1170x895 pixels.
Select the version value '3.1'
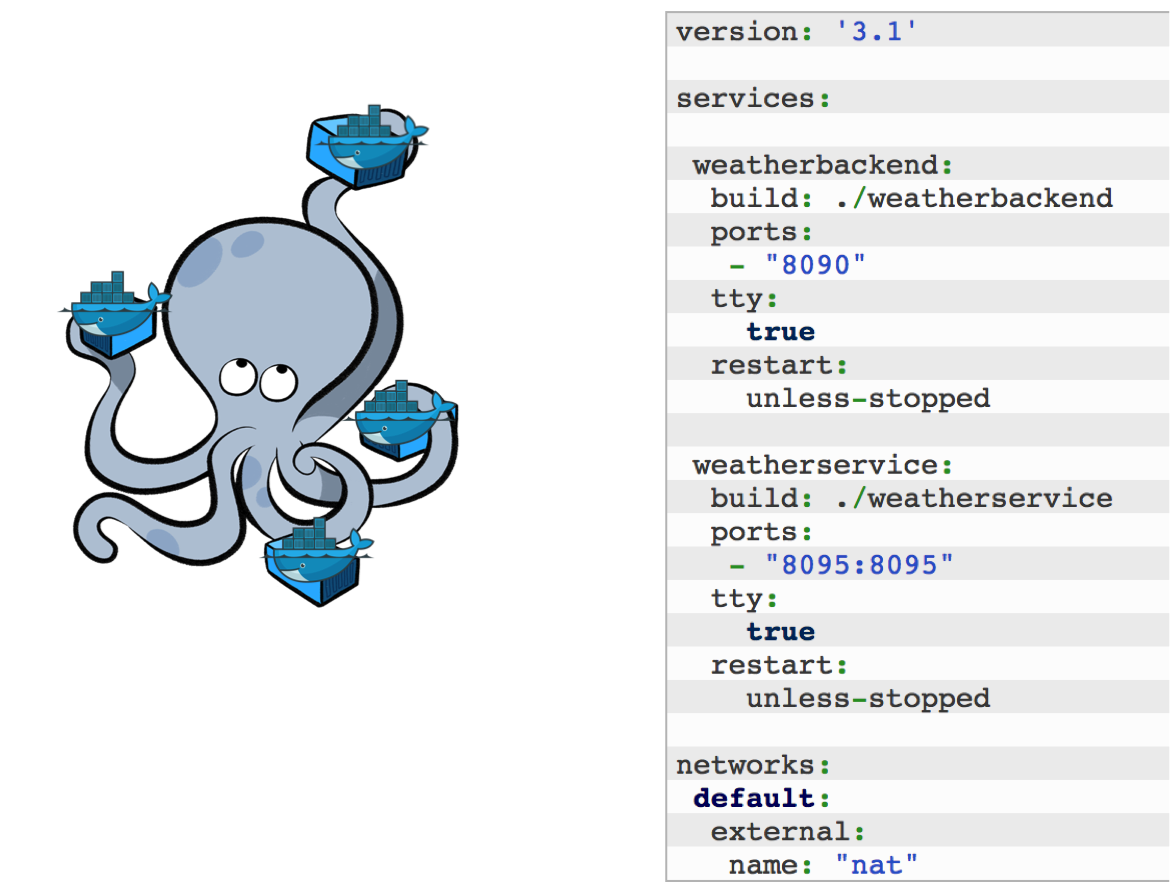coord(875,32)
